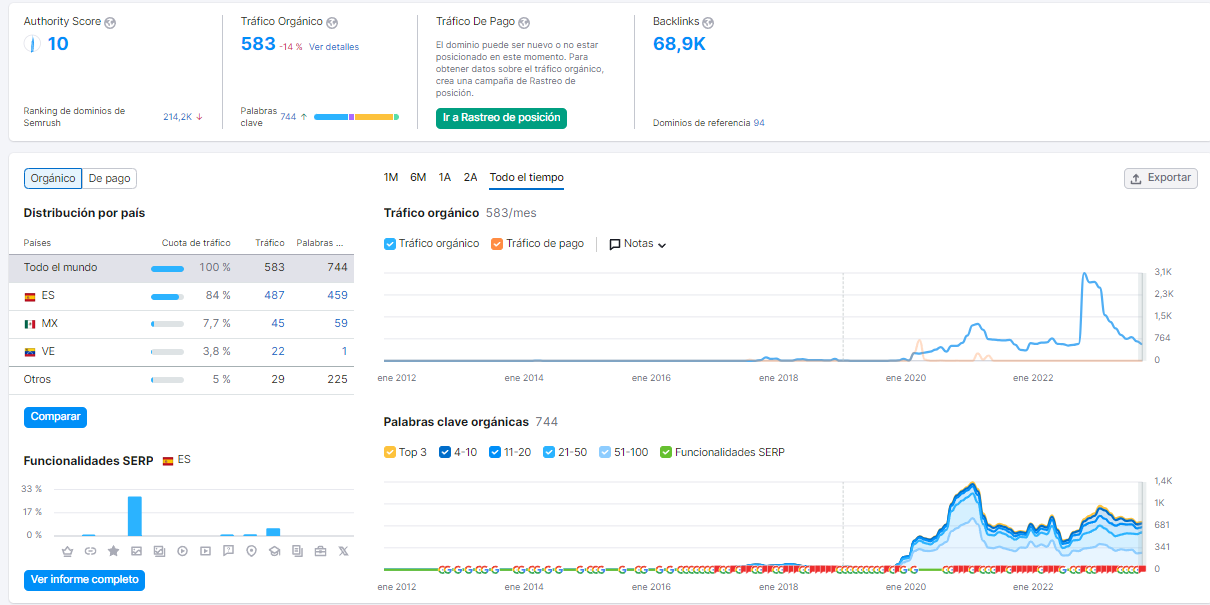Click the Venezuela flag in VE row
The width and height of the screenshot is (1210, 605).
30,352
